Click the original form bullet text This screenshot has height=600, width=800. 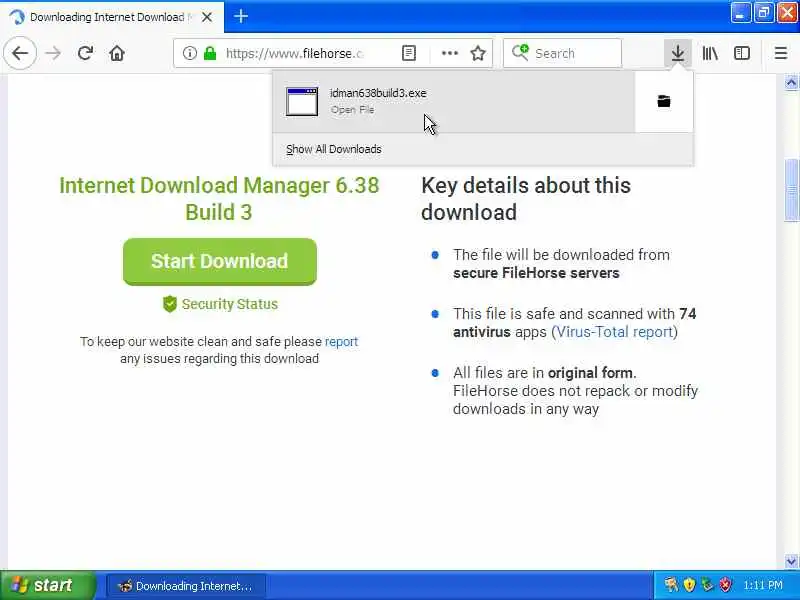click(x=590, y=373)
